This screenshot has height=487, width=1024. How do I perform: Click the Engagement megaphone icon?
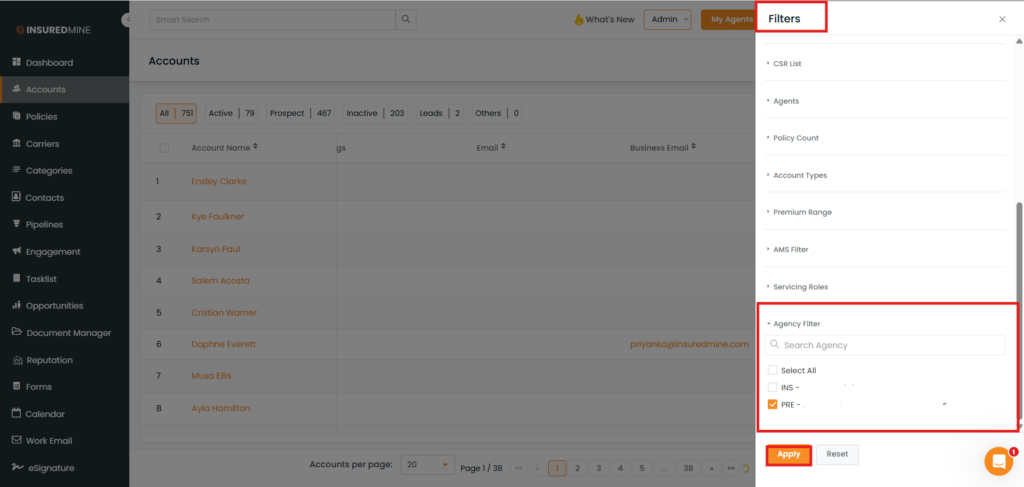pos(16,251)
